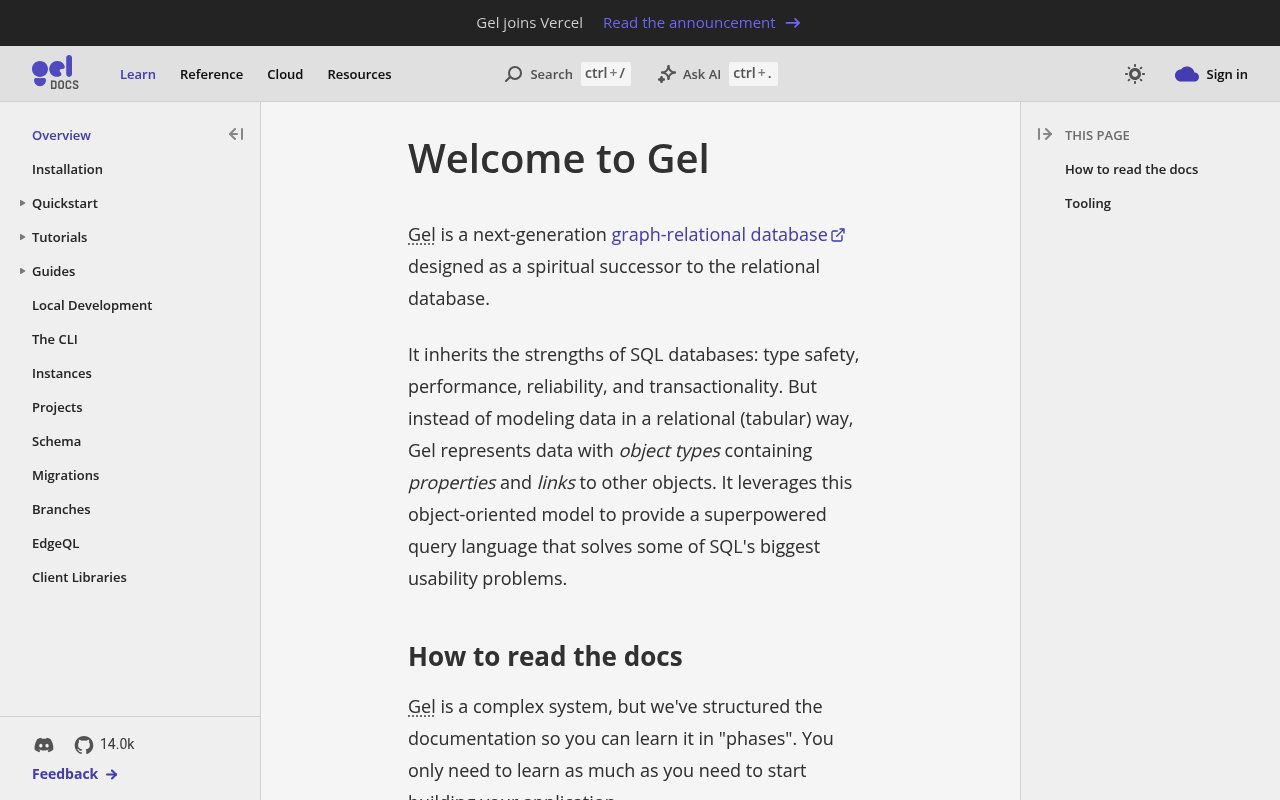Open Instances page
This screenshot has width=1280, height=800.
tap(62, 373)
